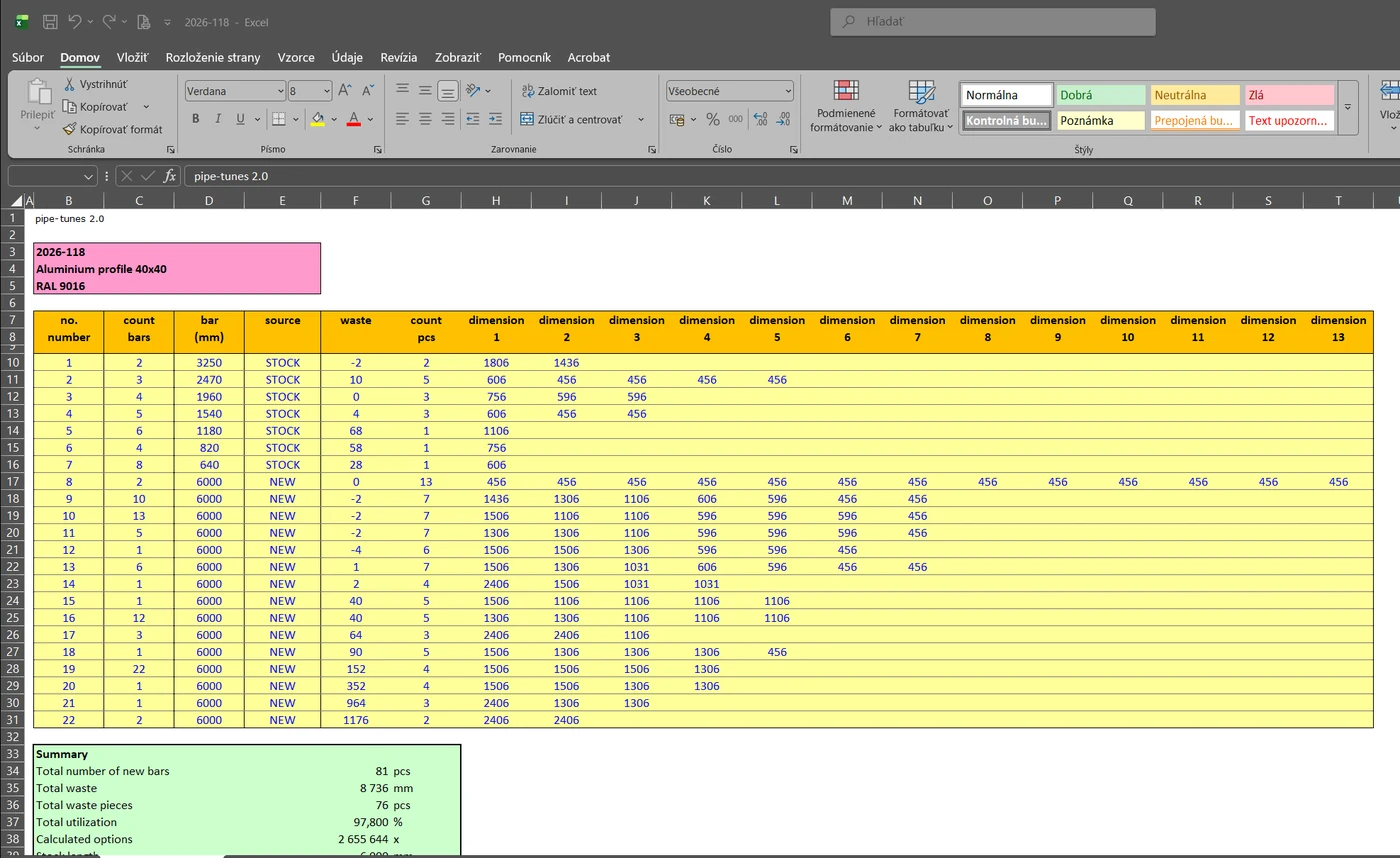Switch to the Vzorce ribbon tab
The width and height of the screenshot is (1400, 858).
(296, 57)
